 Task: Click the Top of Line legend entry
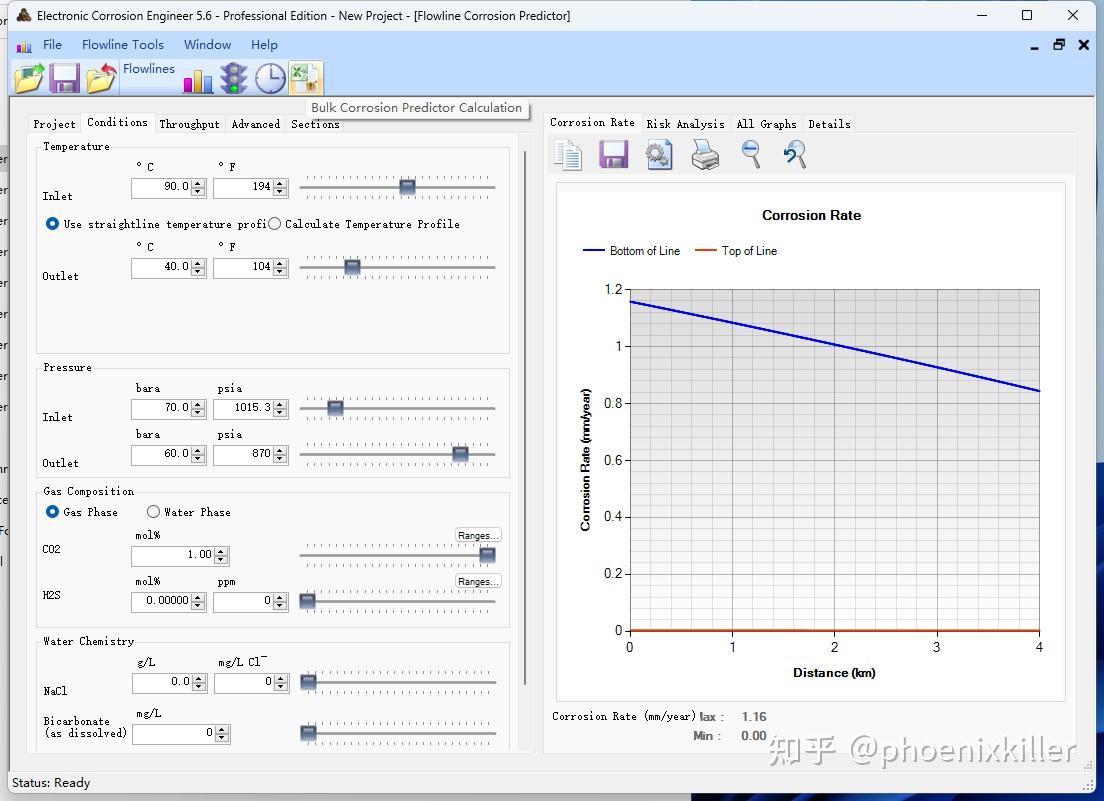tap(736, 251)
